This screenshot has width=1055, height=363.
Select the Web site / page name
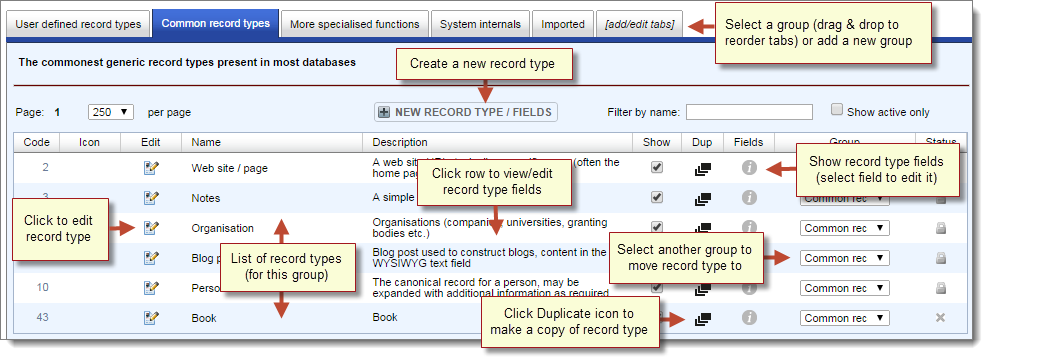pyautogui.click(x=229, y=168)
